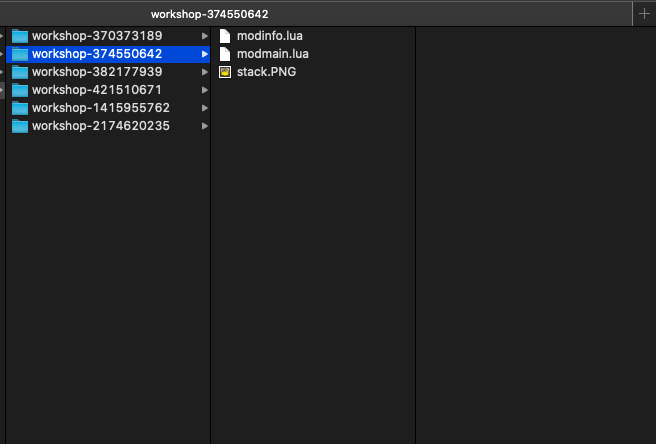Expand the workshop-382177939 disclosure arrow

click(205, 72)
